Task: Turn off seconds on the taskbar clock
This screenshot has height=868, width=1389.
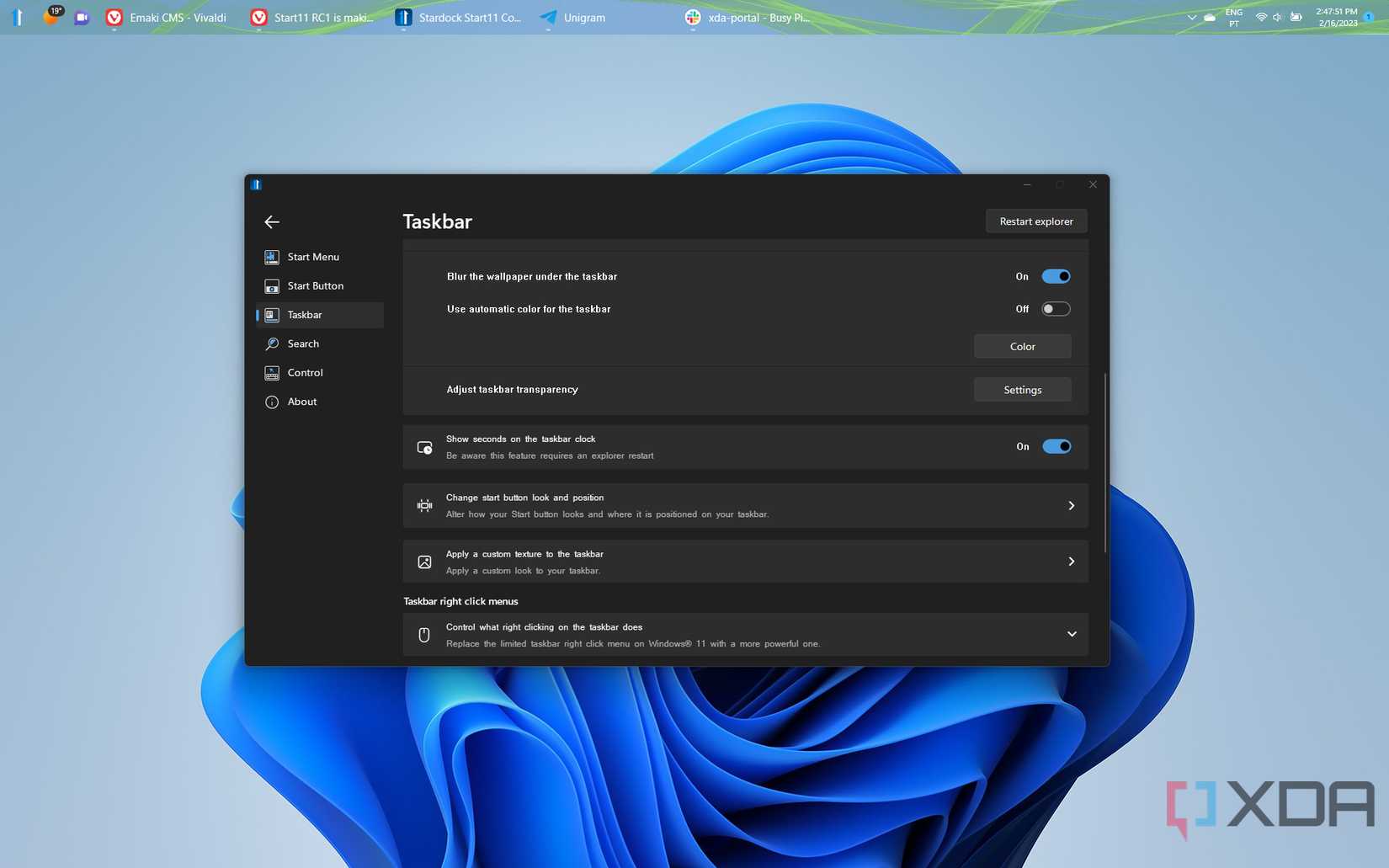Action: (1058, 446)
